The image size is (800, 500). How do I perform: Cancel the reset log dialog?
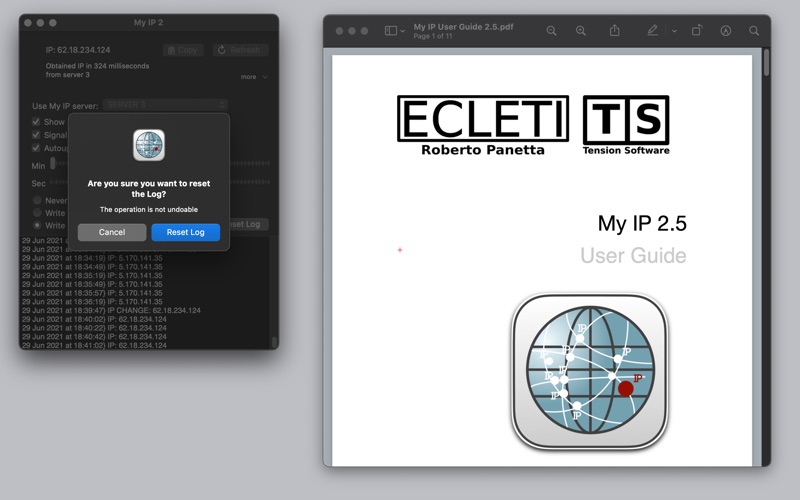[112, 232]
